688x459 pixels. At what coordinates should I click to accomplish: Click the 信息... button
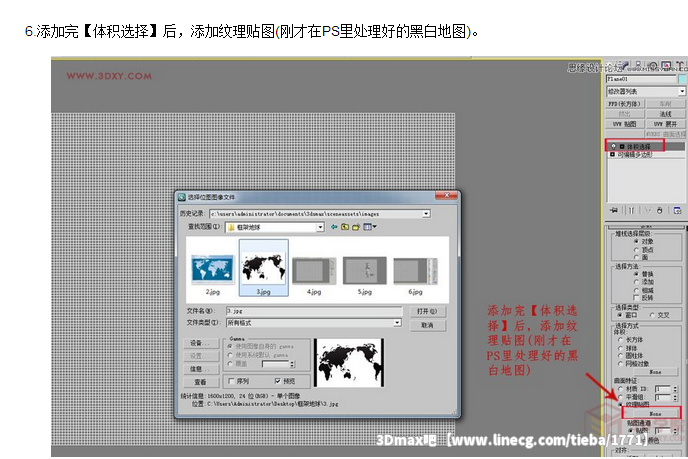(x=200, y=369)
